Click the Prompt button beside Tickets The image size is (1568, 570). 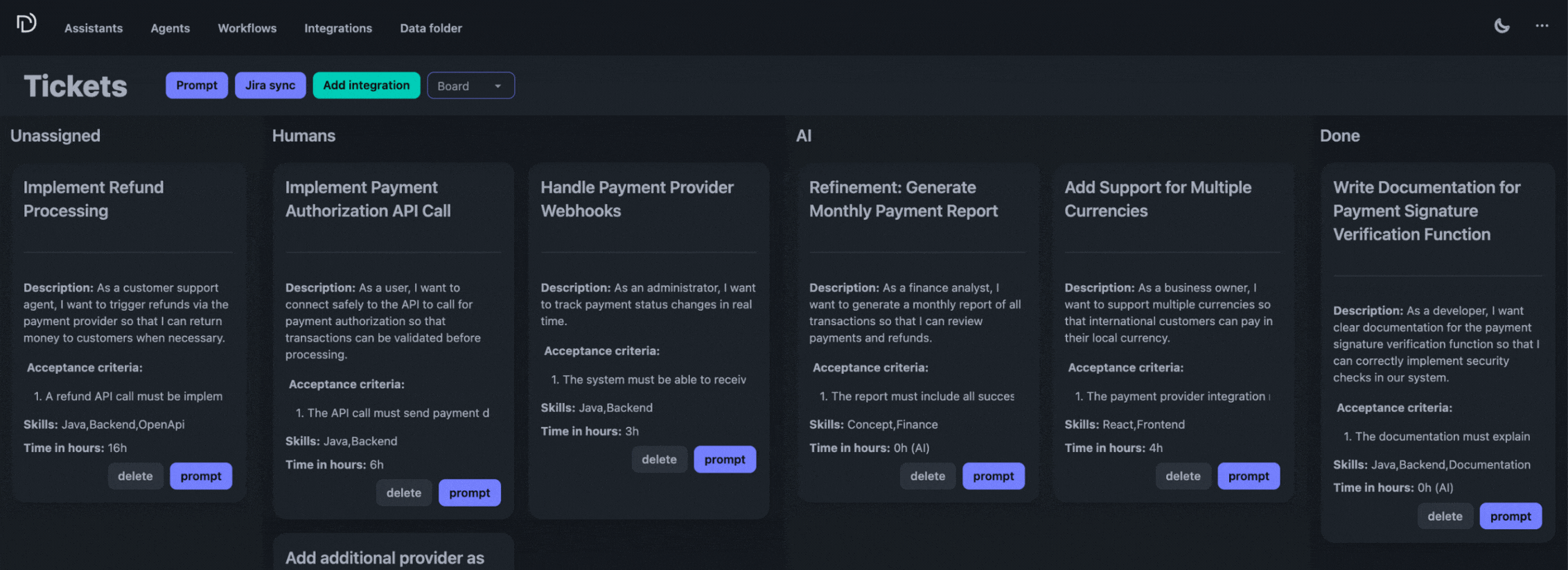[x=196, y=85]
